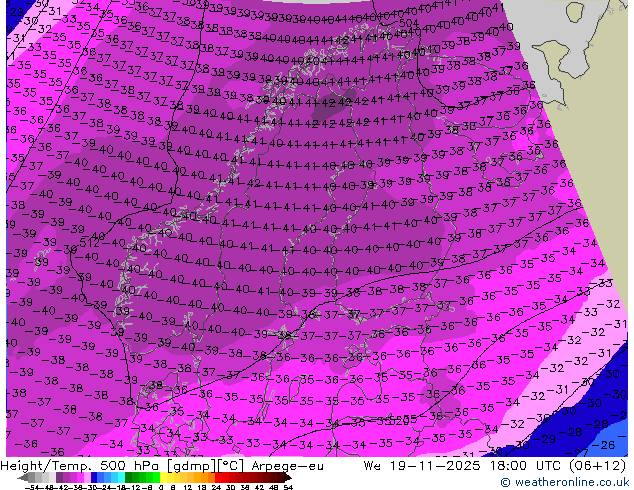Click the 512 height contour label
Viewport: 634px width, 490px height.
tap(90, 243)
